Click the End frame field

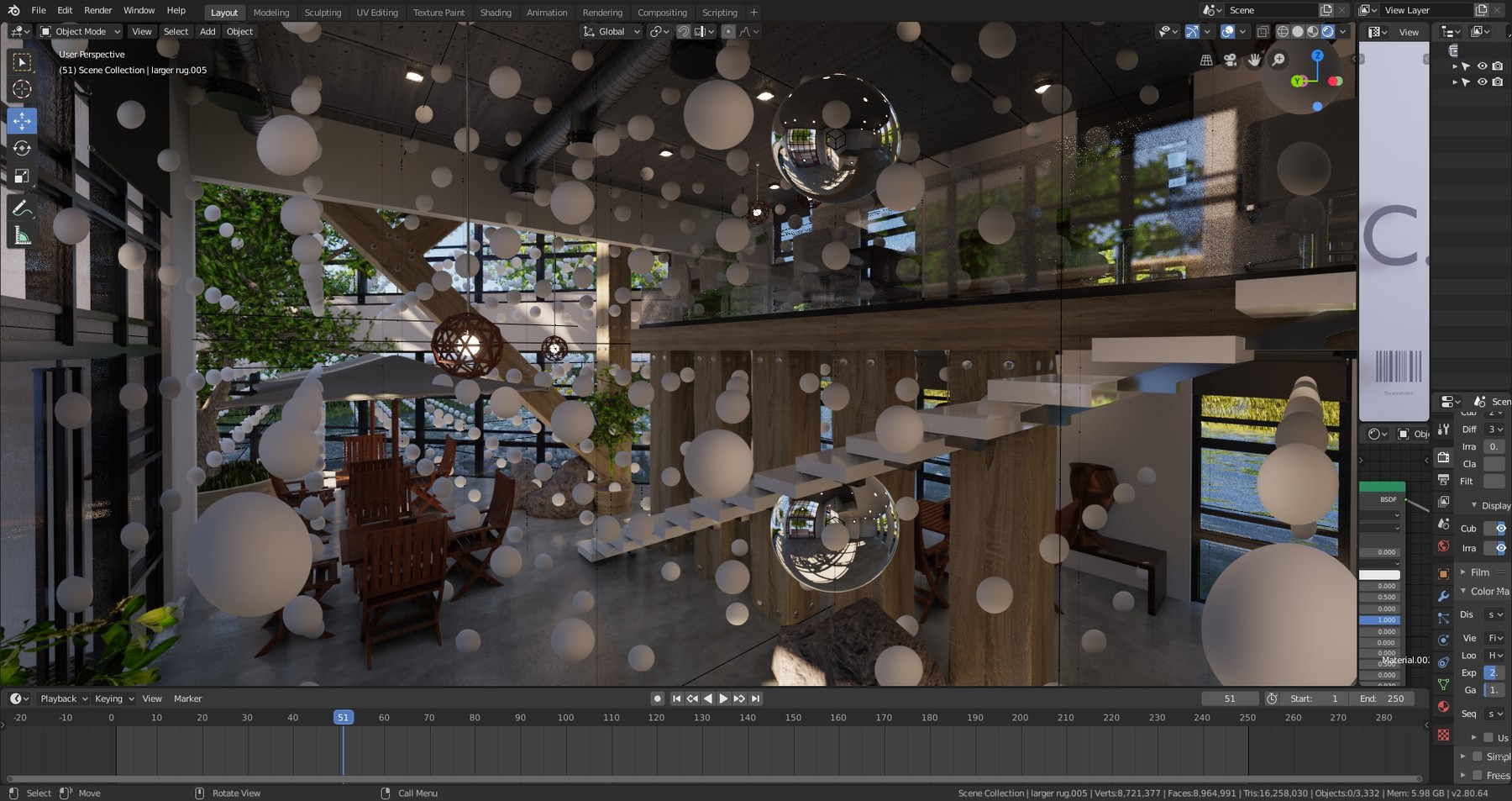point(1383,698)
